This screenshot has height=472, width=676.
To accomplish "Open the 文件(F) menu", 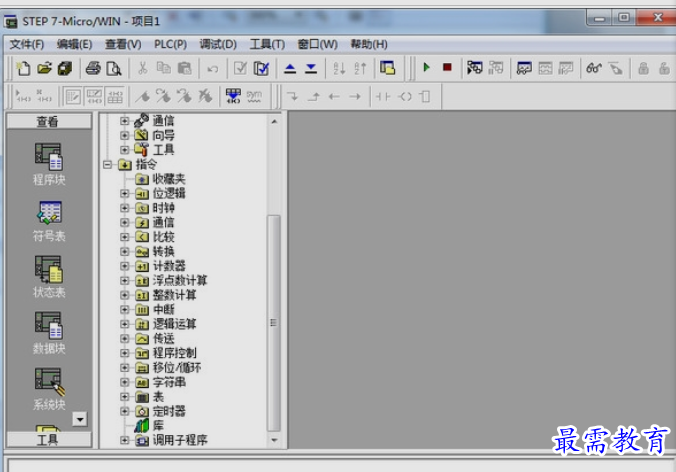I will click(27, 44).
